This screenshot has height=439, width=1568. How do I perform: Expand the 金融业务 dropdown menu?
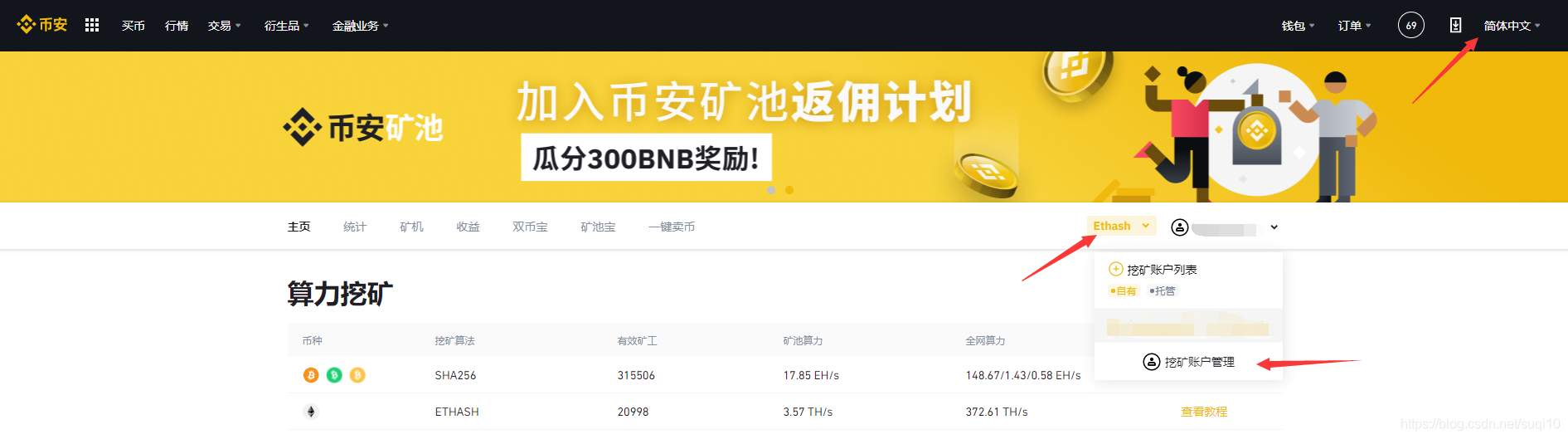coord(361,26)
